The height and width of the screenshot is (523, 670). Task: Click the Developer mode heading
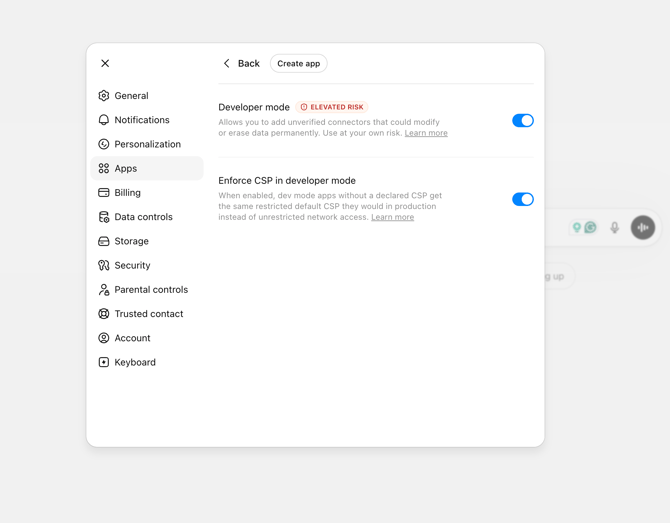pyautogui.click(x=254, y=107)
